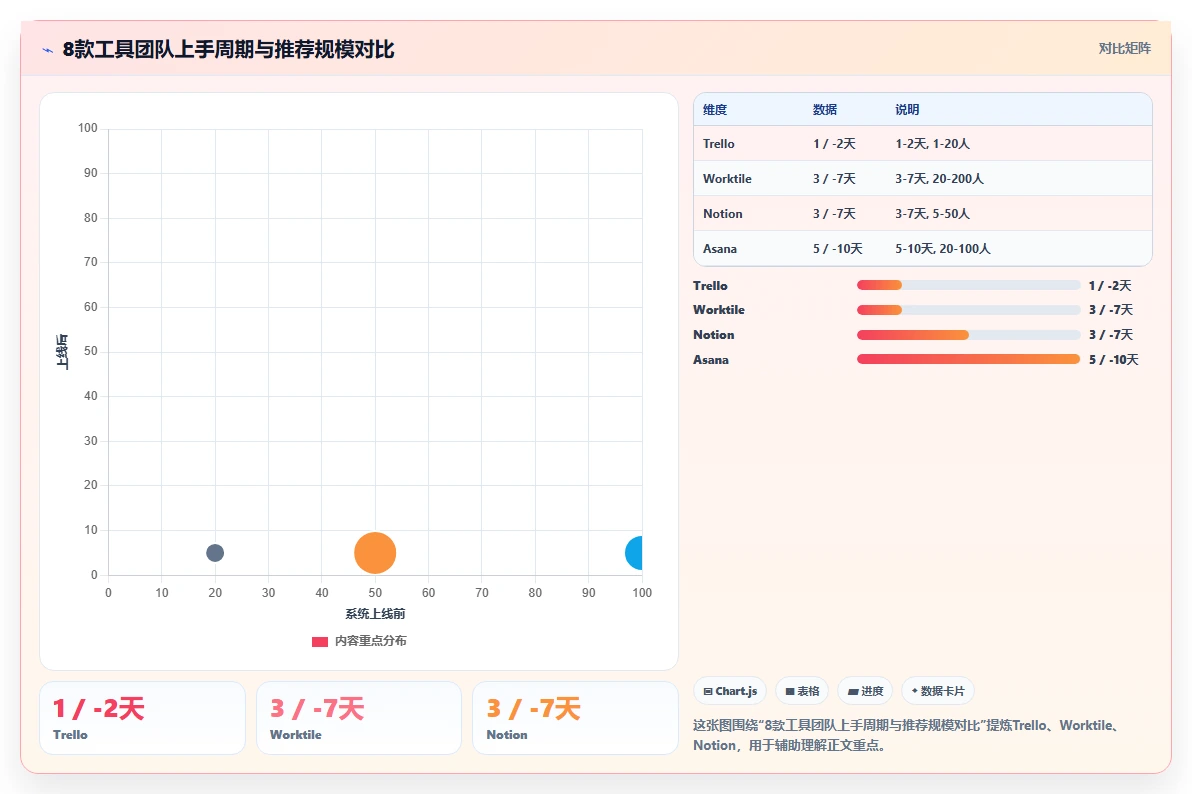This screenshot has height=794, width=1192.
Task: Click the Asana progress bar
Action: 968,359
